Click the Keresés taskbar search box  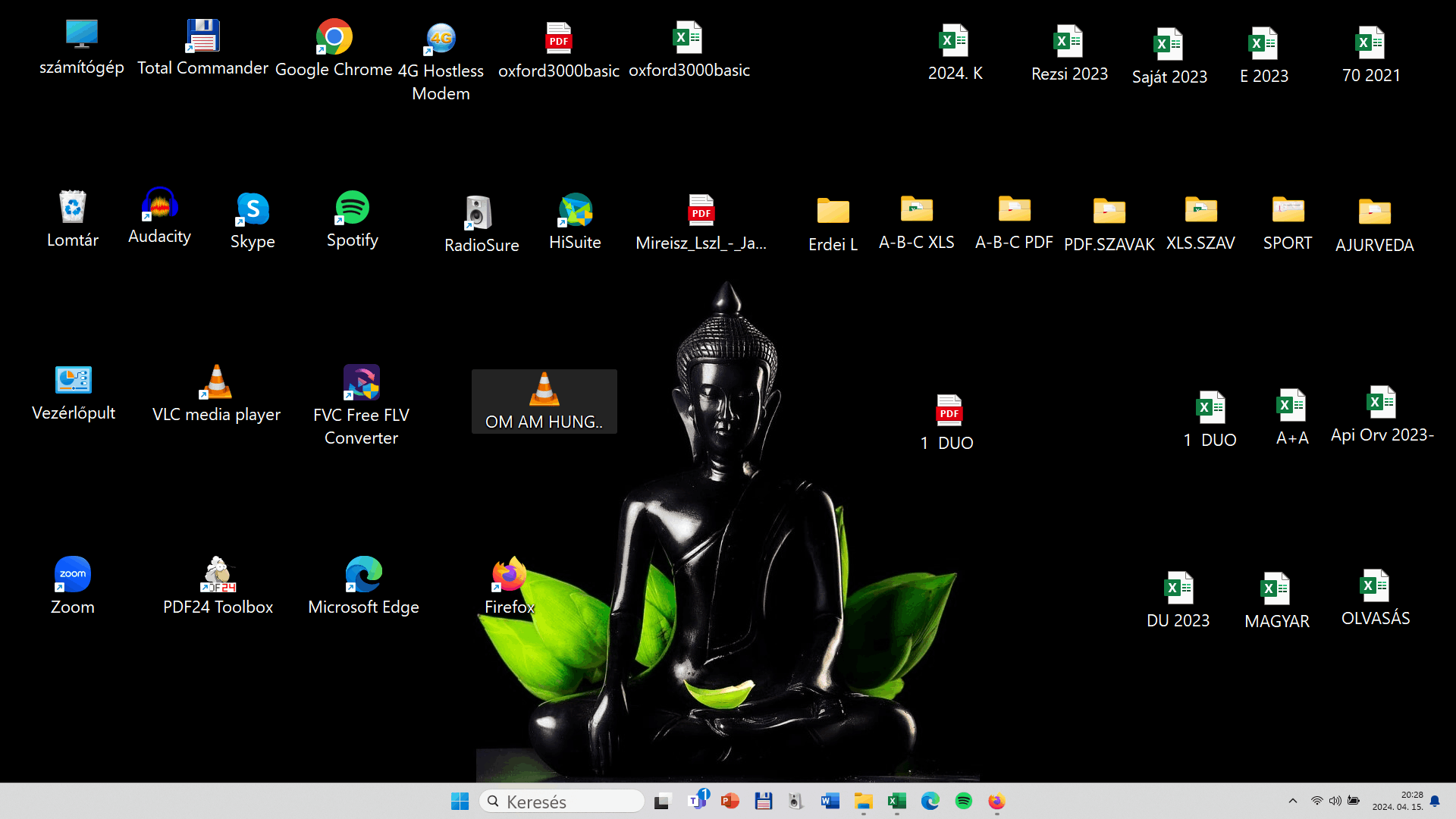[x=562, y=802]
